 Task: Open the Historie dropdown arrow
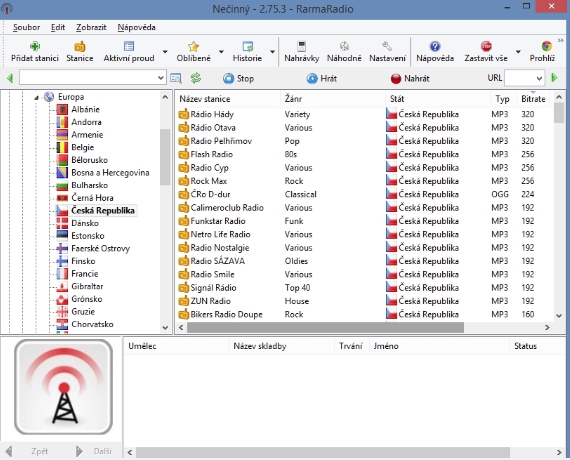point(272,52)
